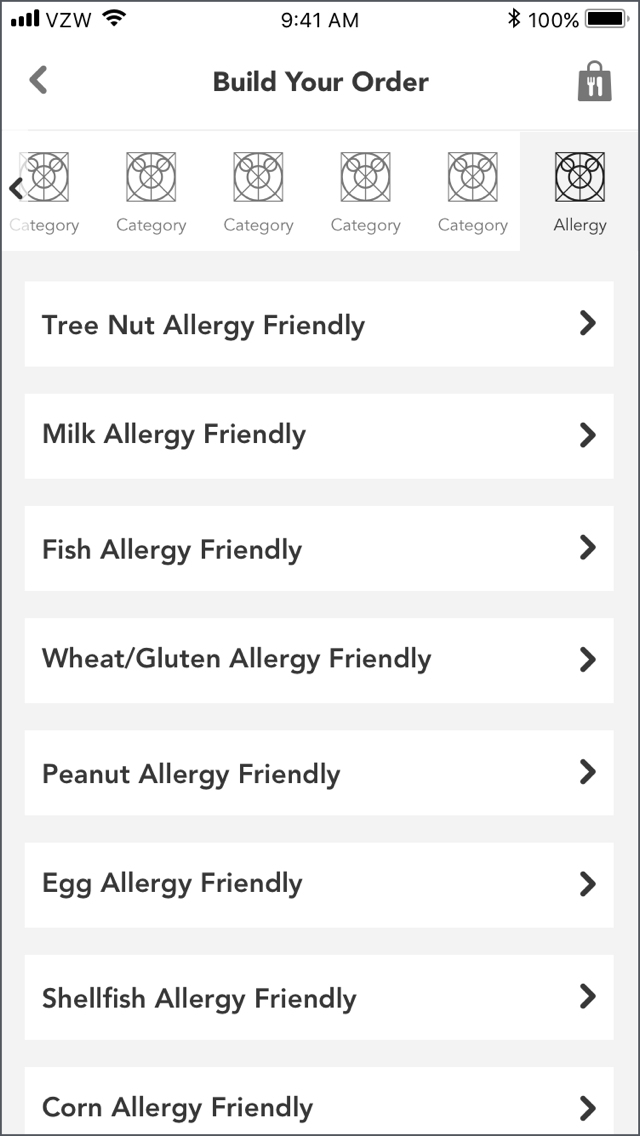The width and height of the screenshot is (640, 1136).
Task: Select the tab immediately left of Allergy
Action: [472, 190]
